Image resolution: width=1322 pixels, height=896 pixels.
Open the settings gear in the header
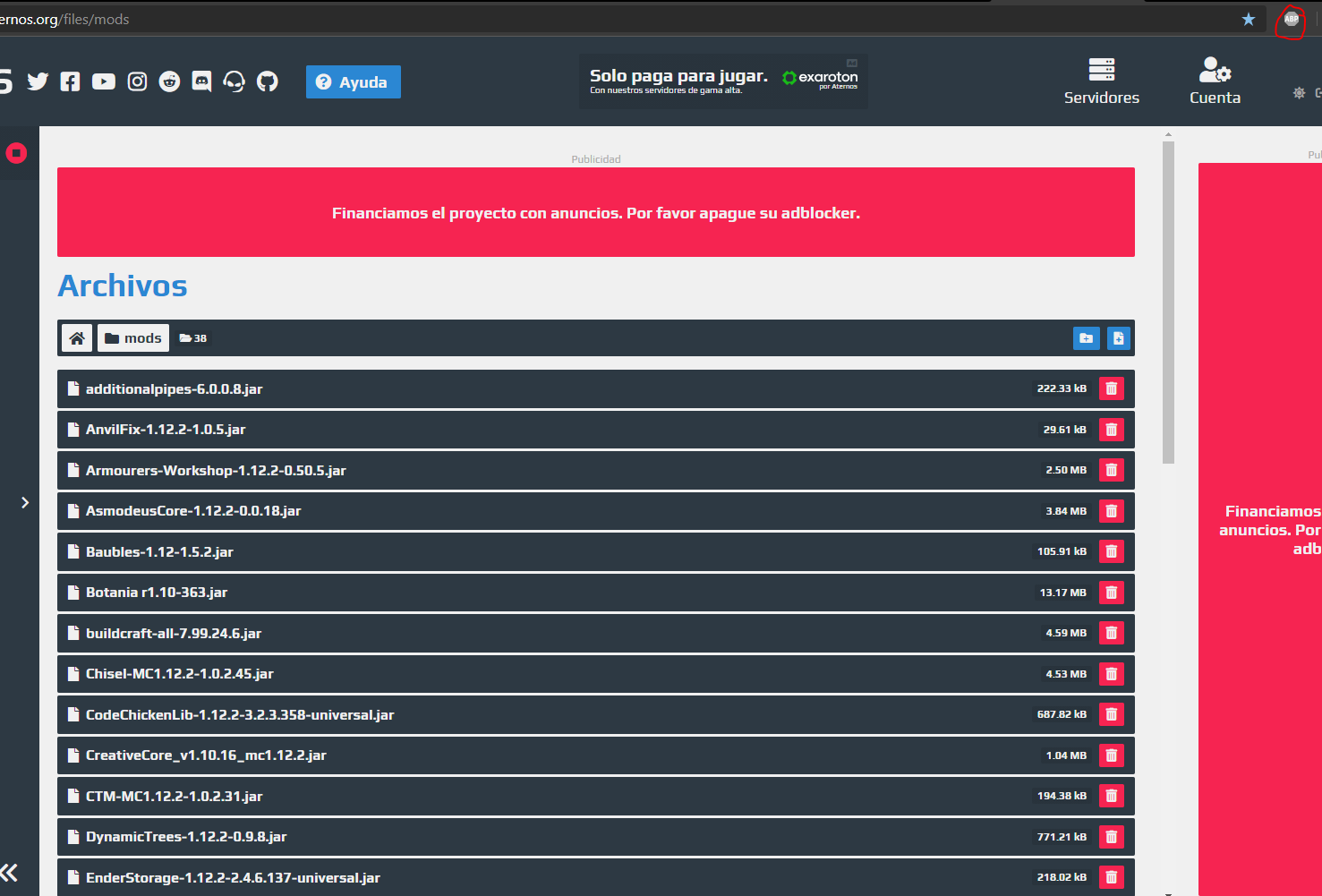point(1299,93)
